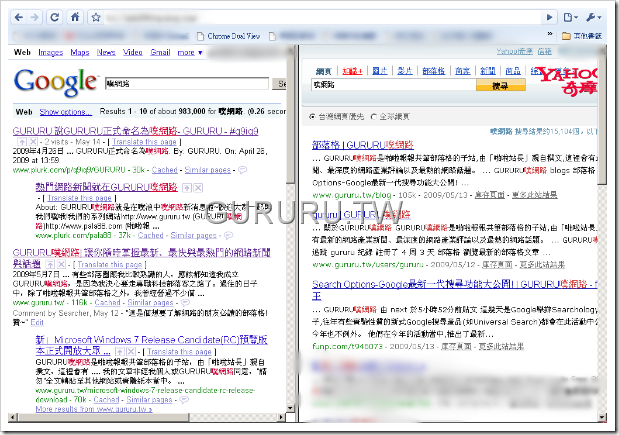619x435 pixels.
Task: Remove the Microsoft Windows 7 result with X icon
Action: [131, 351]
